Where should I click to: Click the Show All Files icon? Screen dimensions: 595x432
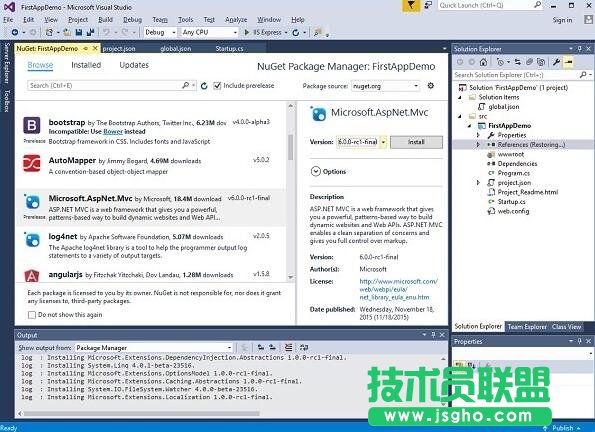point(541,61)
